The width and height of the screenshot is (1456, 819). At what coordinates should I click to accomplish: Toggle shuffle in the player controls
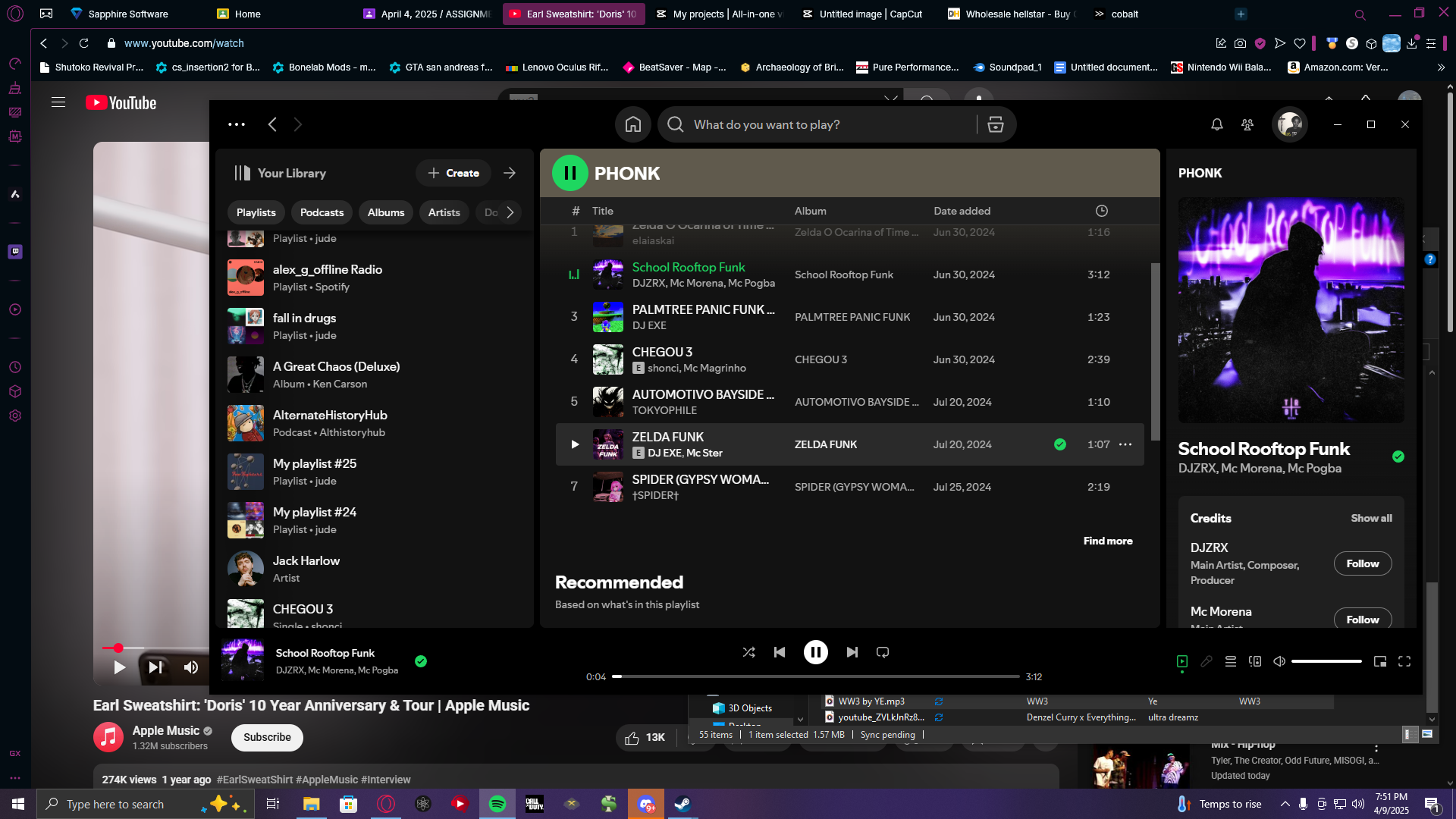click(x=748, y=652)
